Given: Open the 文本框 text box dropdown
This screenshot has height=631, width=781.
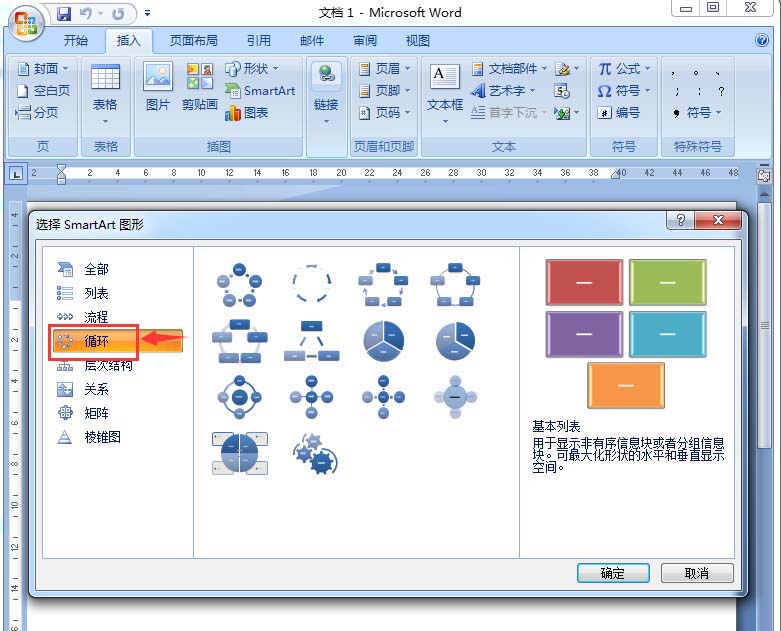Looking at the screenshot, I should 445,94.
